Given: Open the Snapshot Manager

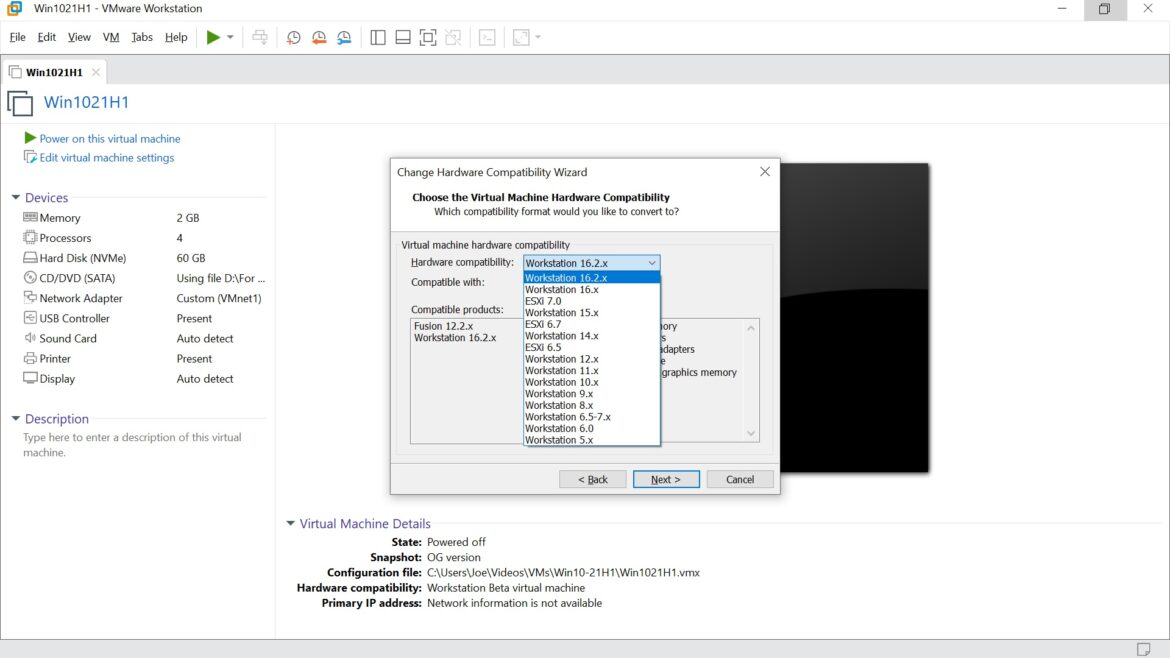Looking at the screenshot, I should click(344, 37).
